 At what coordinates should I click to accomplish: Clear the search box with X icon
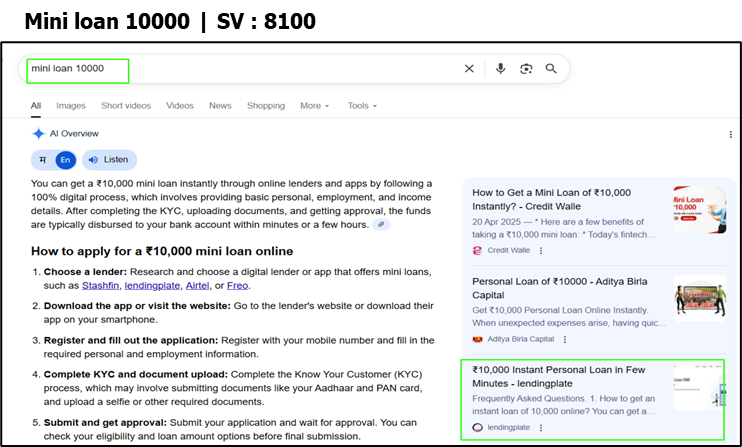point(469,69)
